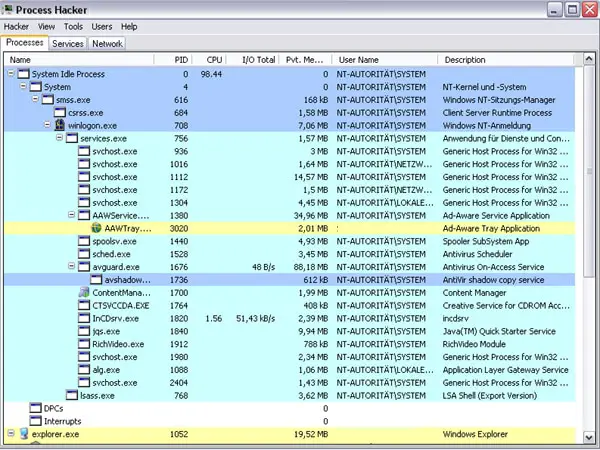Sort by the I/O Total column header
This screenshot has height=450, width=600.
coord(253,60)
